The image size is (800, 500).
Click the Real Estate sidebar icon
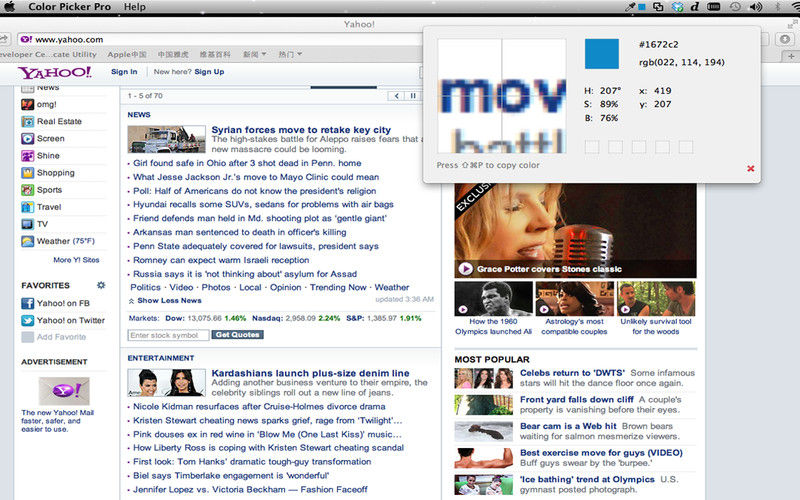28,121
